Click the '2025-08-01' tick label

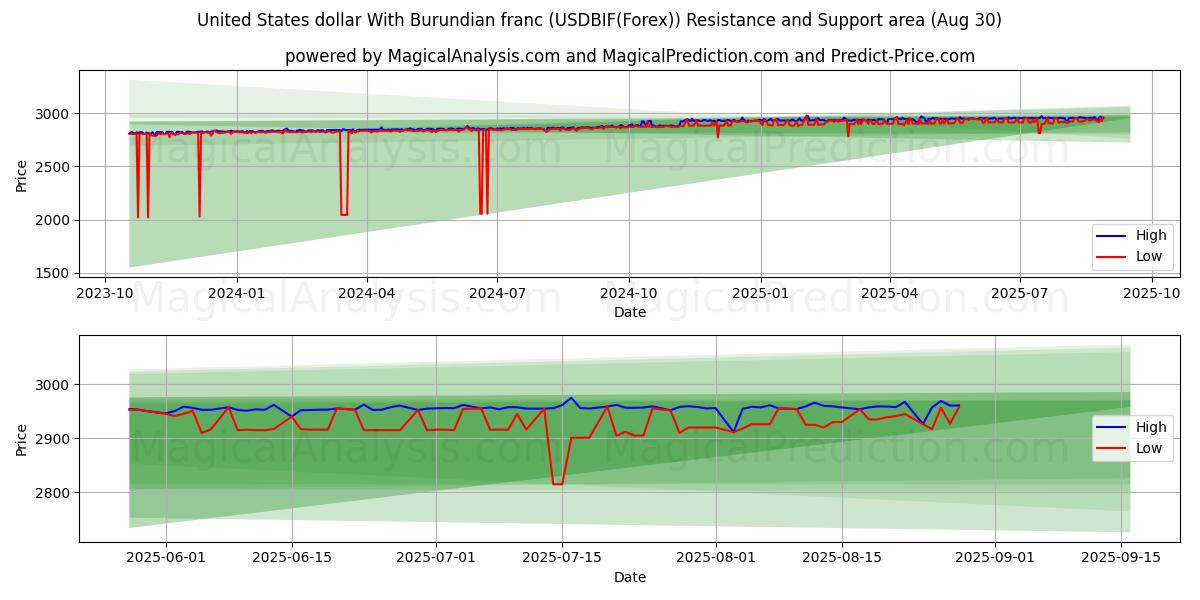[x=716, y=558]
